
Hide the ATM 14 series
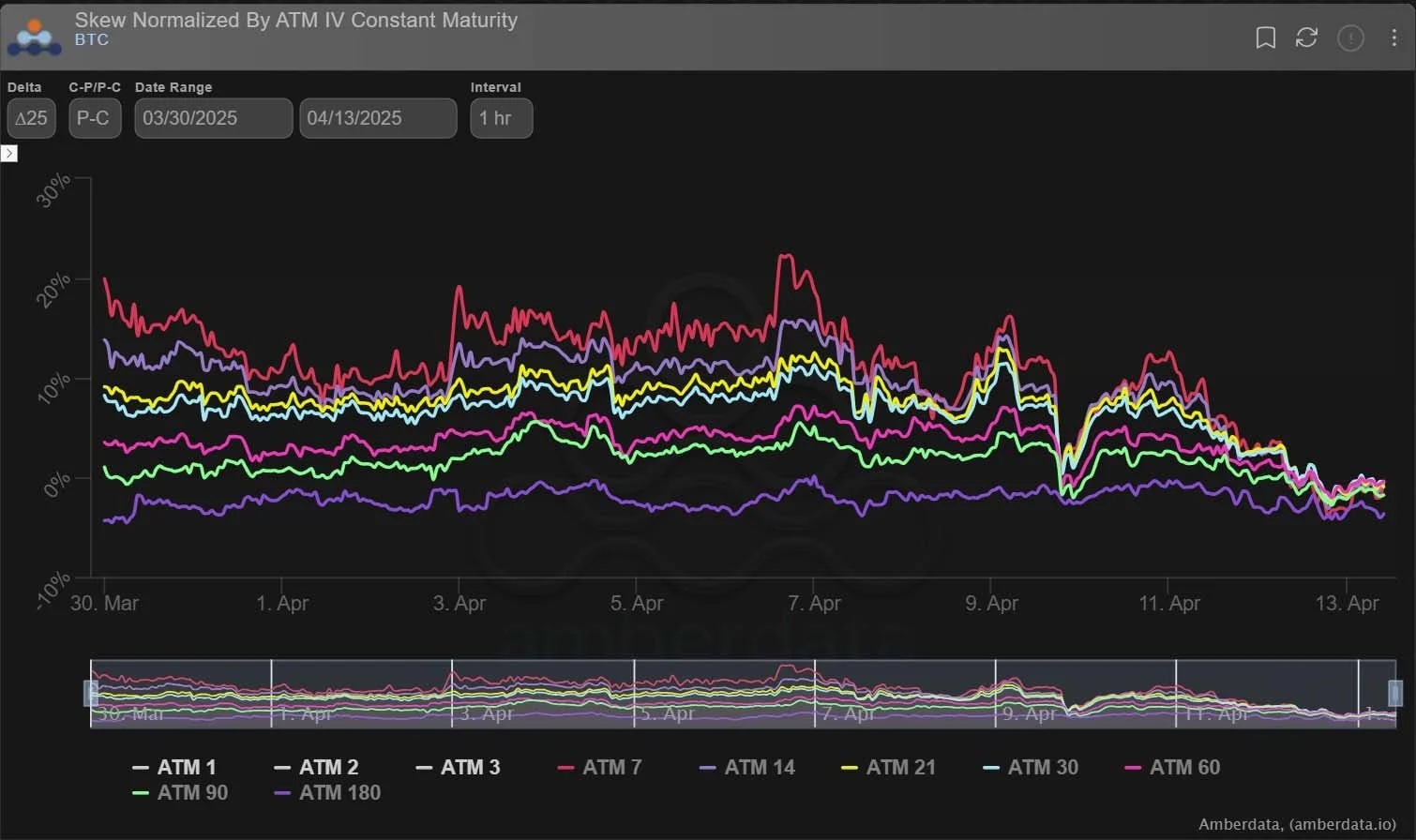tap(748, 767)
